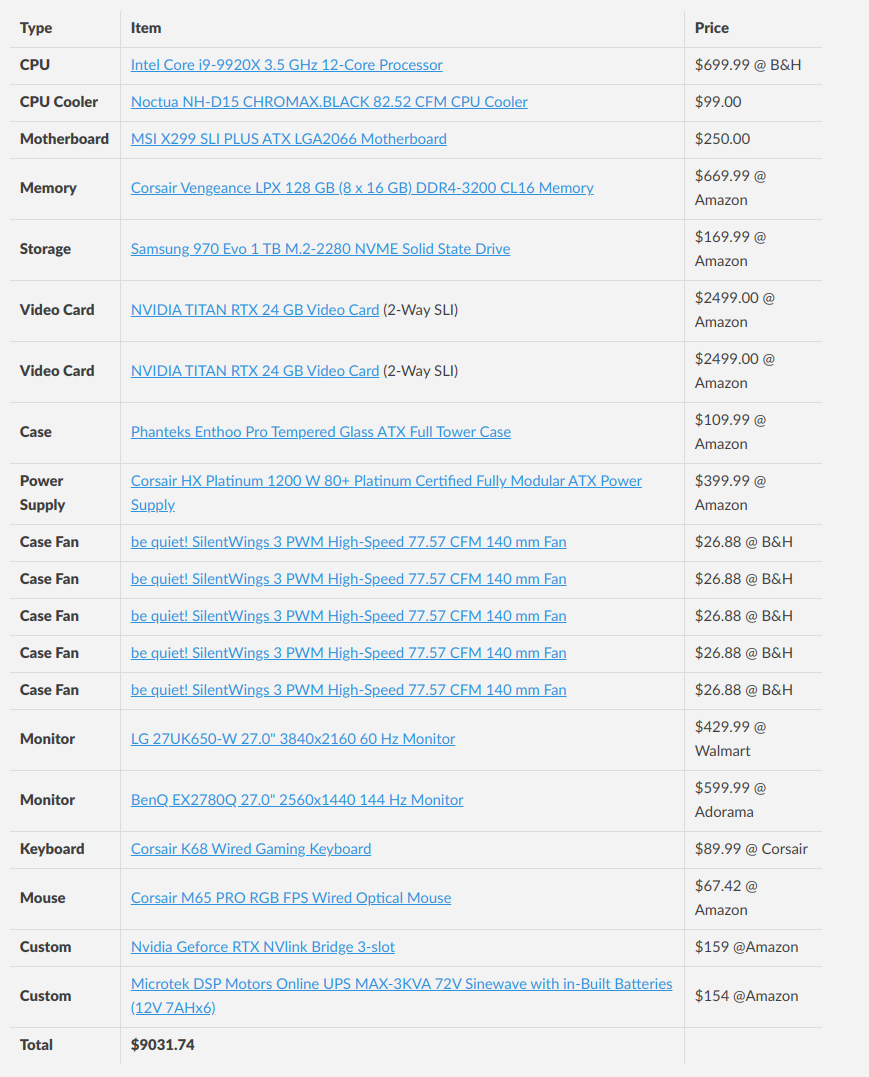Open the Intel Core i9-9920X processor link
This screenshot has height=1077, width=869.
point(286,65)
